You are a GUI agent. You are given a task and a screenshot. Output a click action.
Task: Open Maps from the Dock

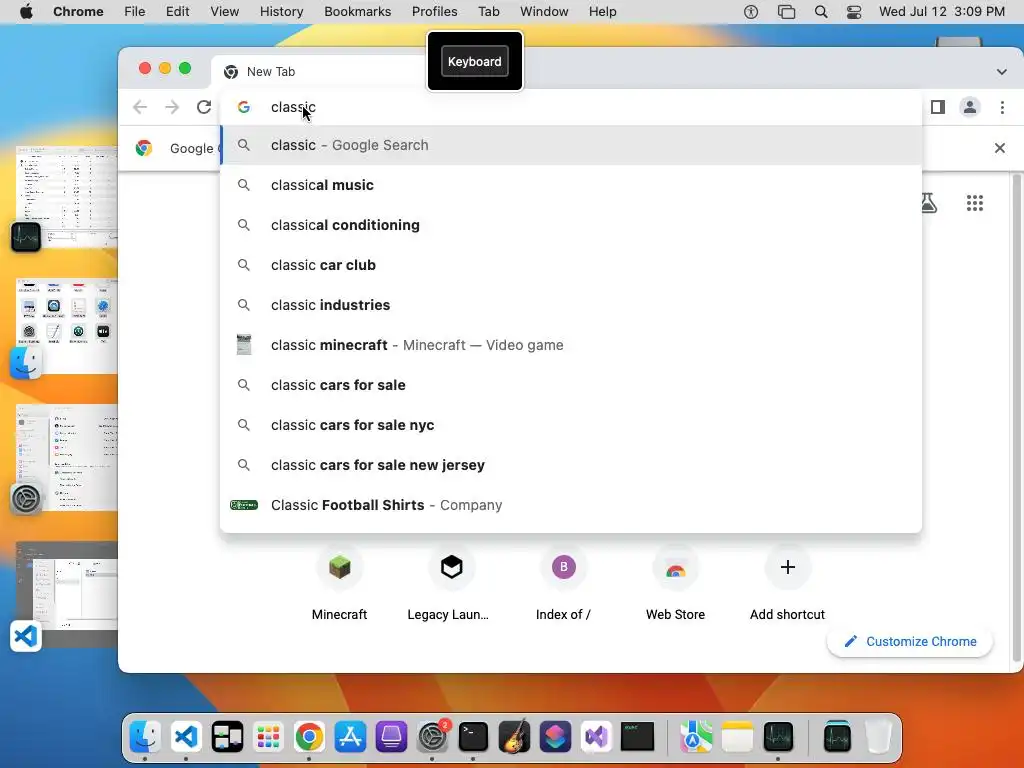click(696, 737)
